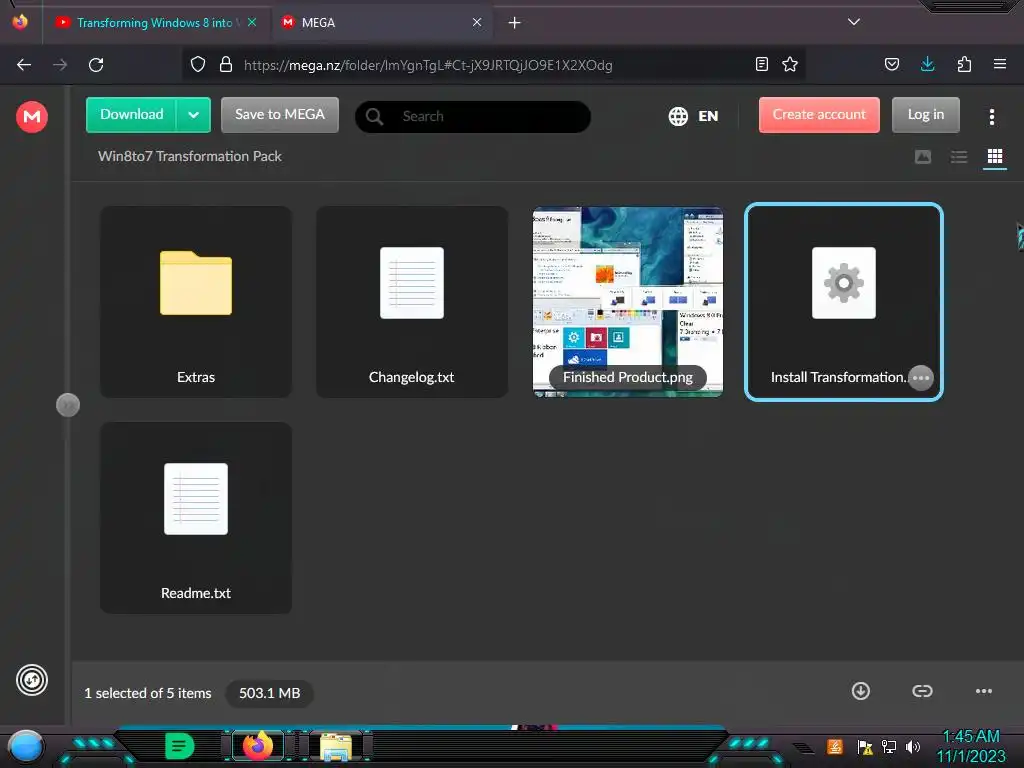This screenshot has width=1024, height=768.
Task: Expand the Download options arrow
Action: (193, 115)
